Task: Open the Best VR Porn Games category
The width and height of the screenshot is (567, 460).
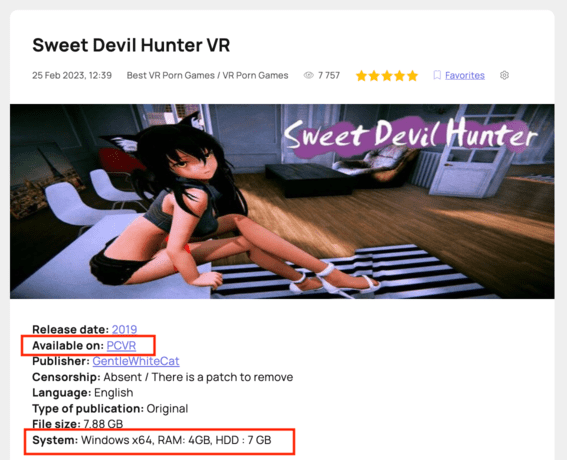Action: pyautogui.click(x=170, y=75)
